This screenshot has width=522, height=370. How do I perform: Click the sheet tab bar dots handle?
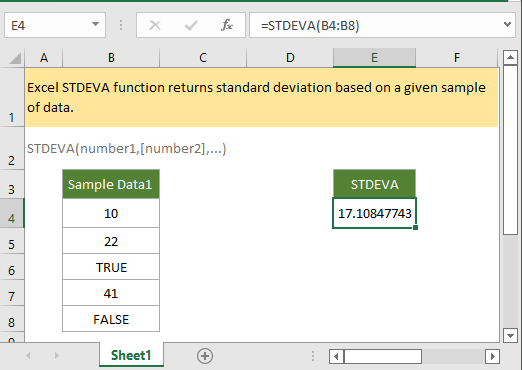[x=313, y=356]
